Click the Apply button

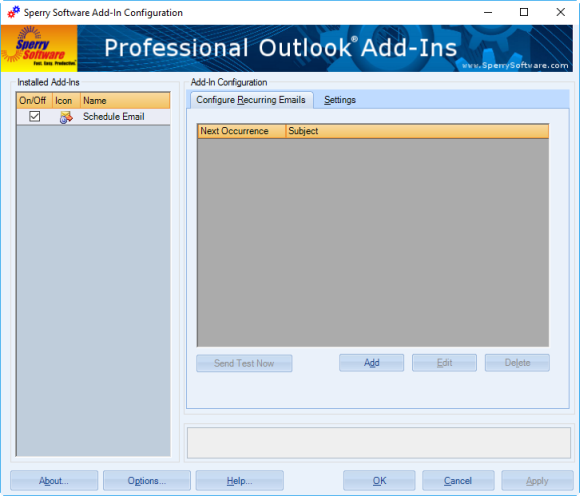[x=537, y=480]
